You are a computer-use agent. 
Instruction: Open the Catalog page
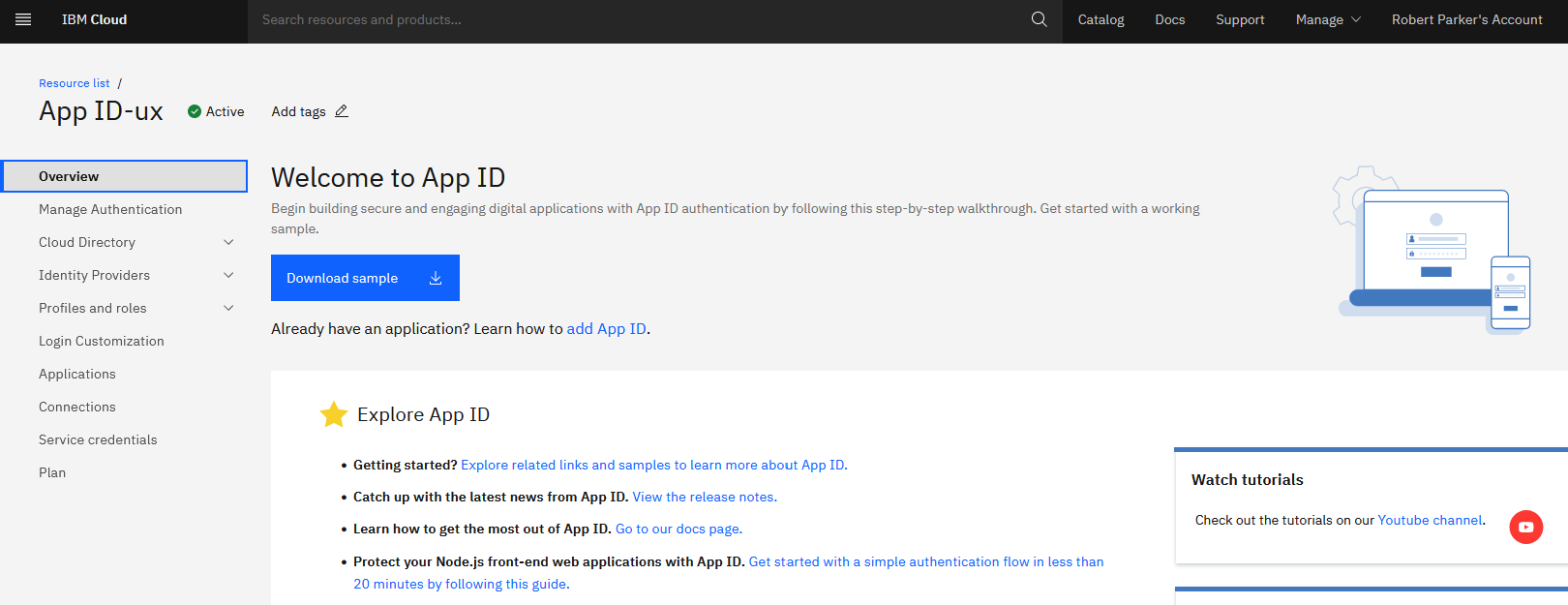1101,19
